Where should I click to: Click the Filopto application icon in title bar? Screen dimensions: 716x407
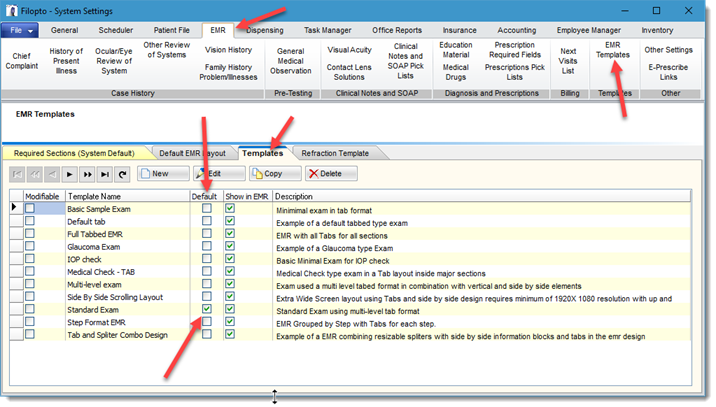point(11,11)
